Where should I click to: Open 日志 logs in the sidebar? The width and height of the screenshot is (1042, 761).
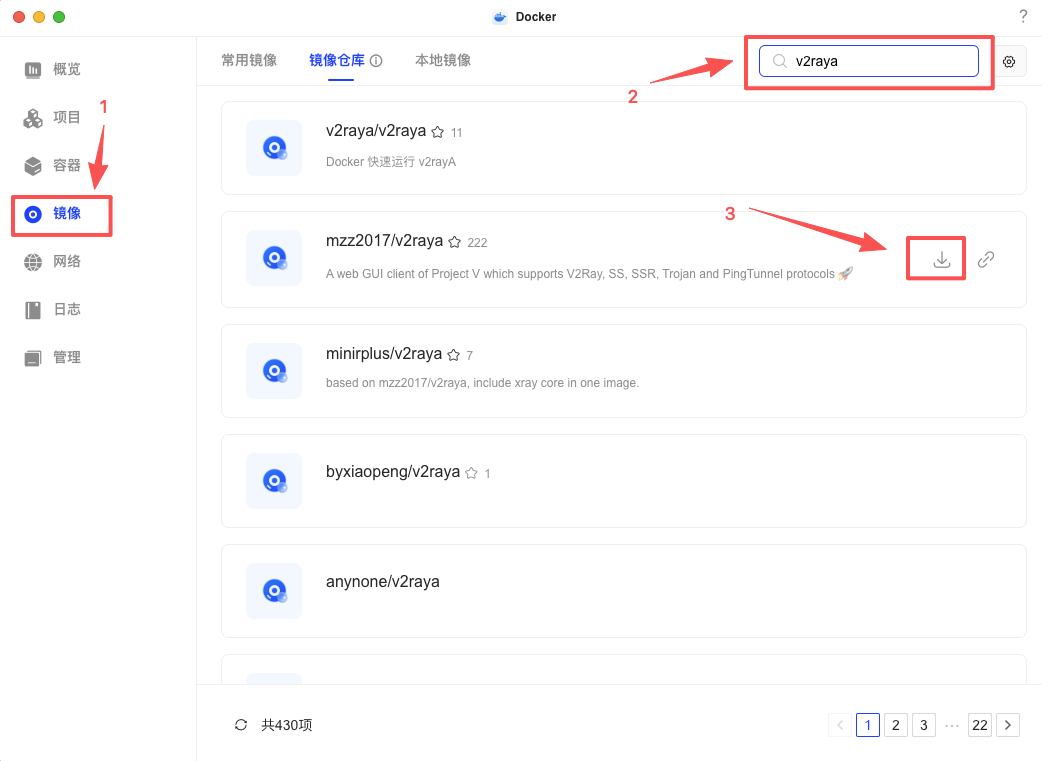pyautogui.click(x=66, y=309)
